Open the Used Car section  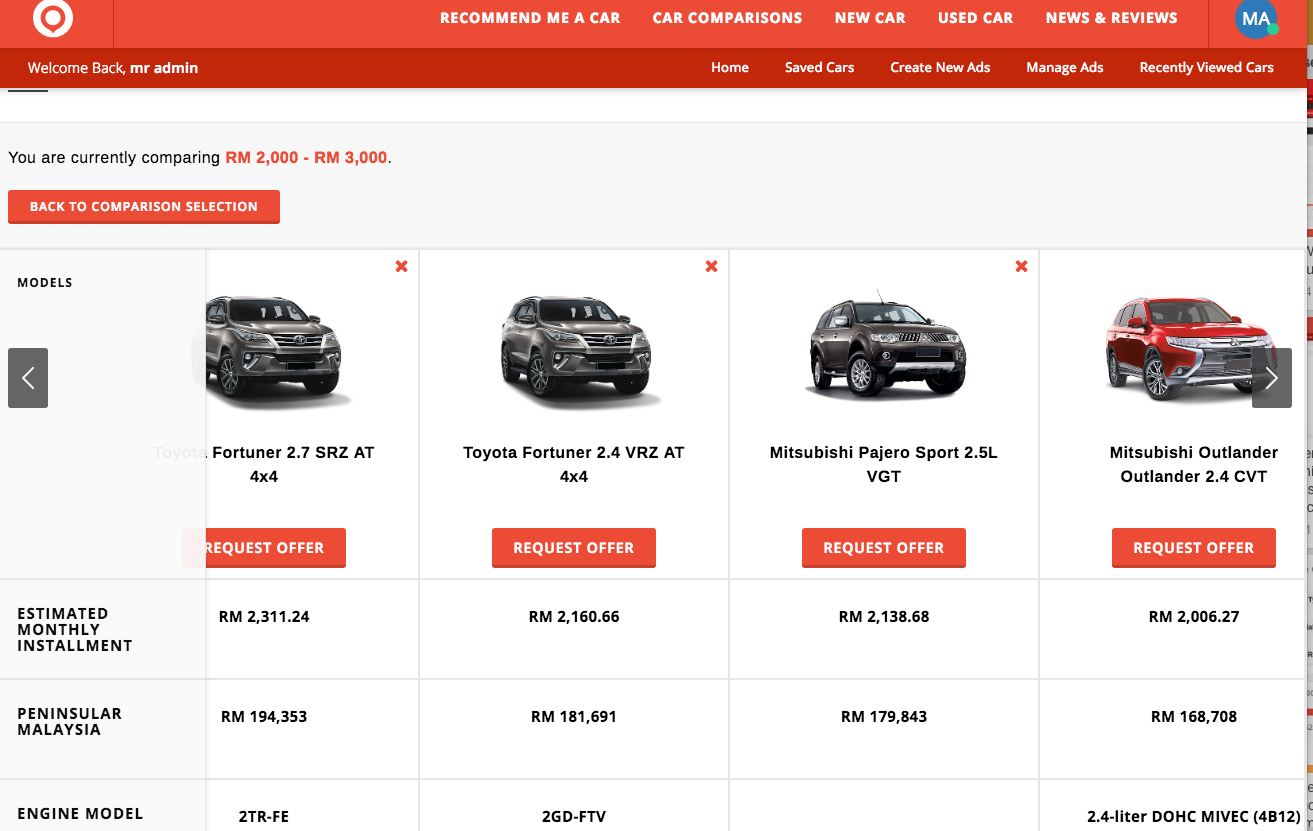click(x=975, y=18)
